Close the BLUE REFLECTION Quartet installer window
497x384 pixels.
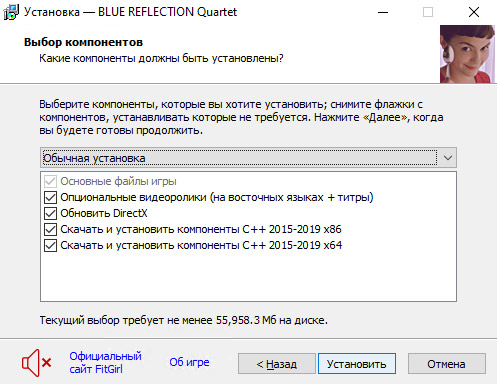click(474, 12)
